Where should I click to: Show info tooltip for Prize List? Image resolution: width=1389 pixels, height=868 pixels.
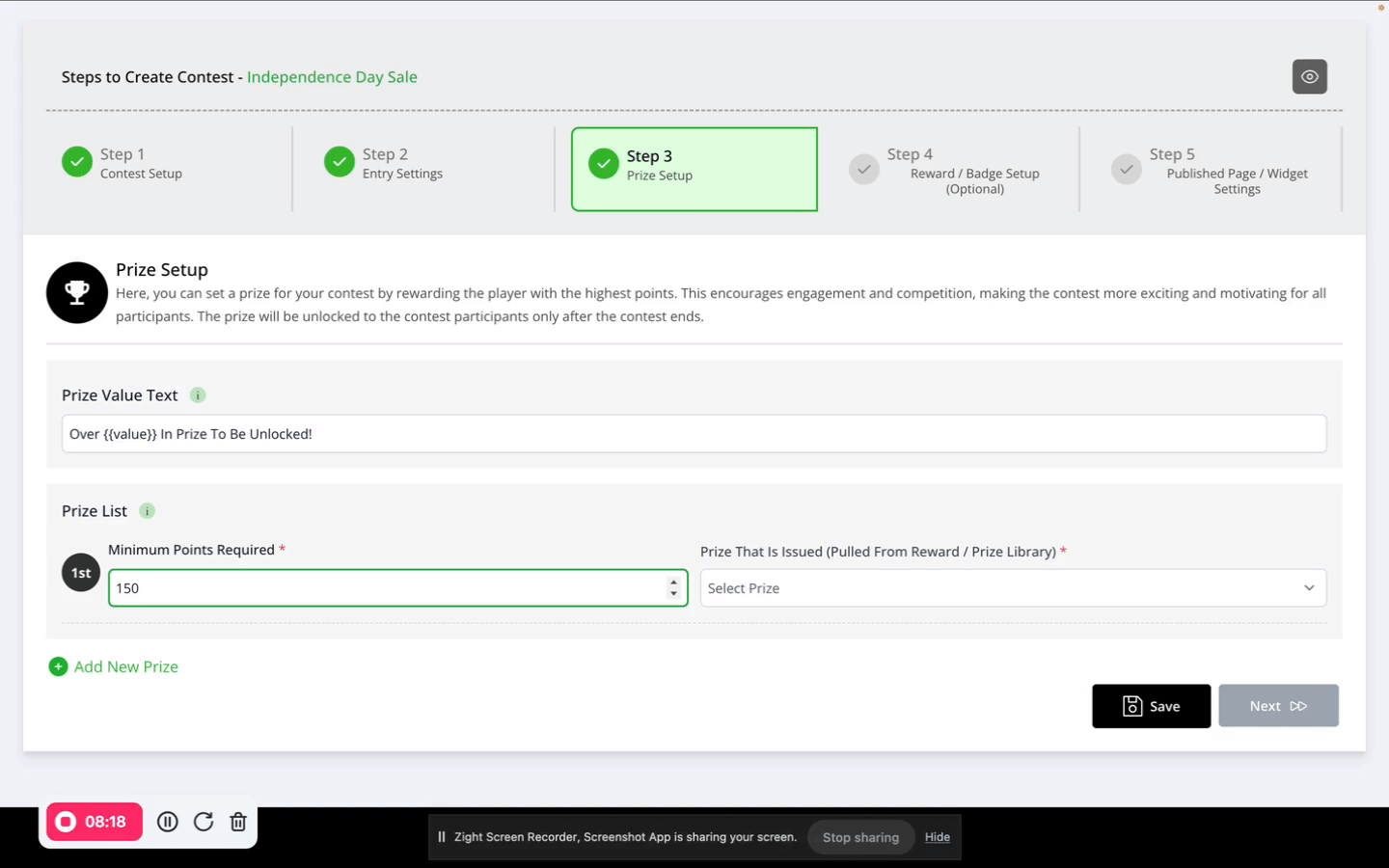(x=148, y=511)
